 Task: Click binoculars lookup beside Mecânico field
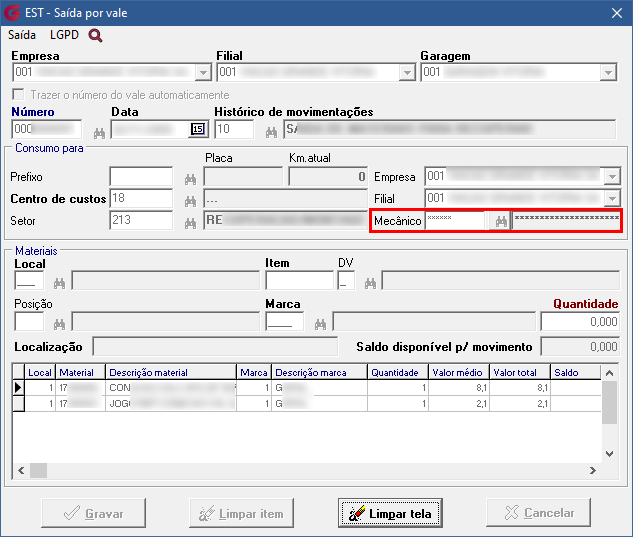501,221
